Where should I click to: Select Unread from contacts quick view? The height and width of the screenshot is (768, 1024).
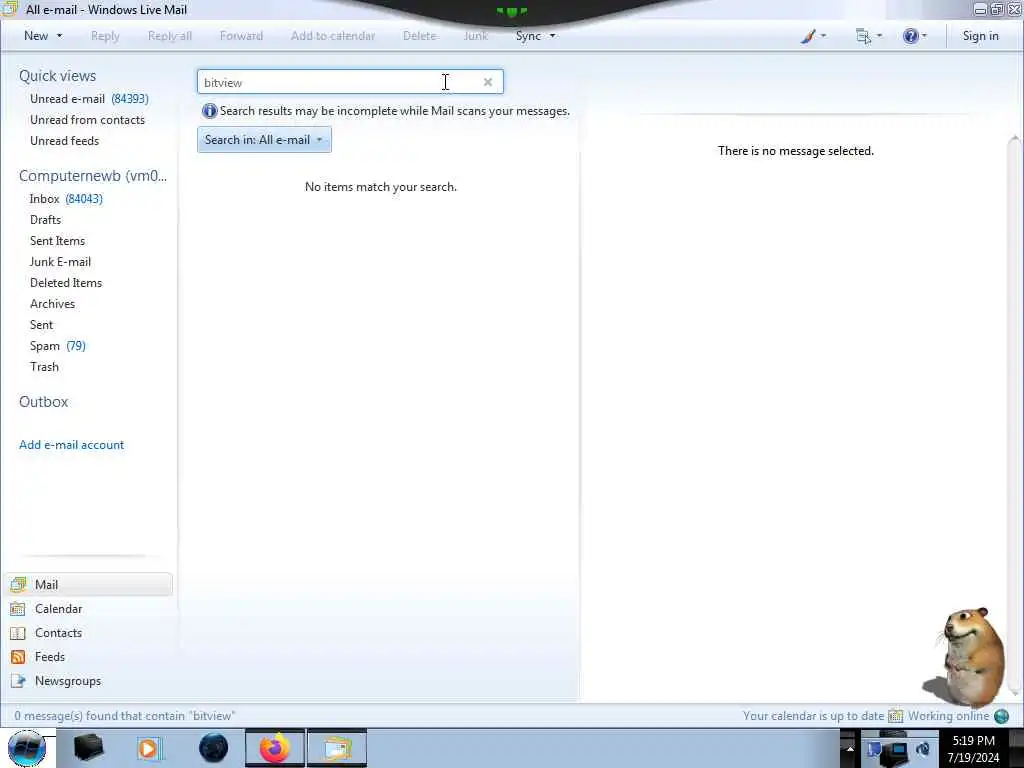[x=88, y=120]
